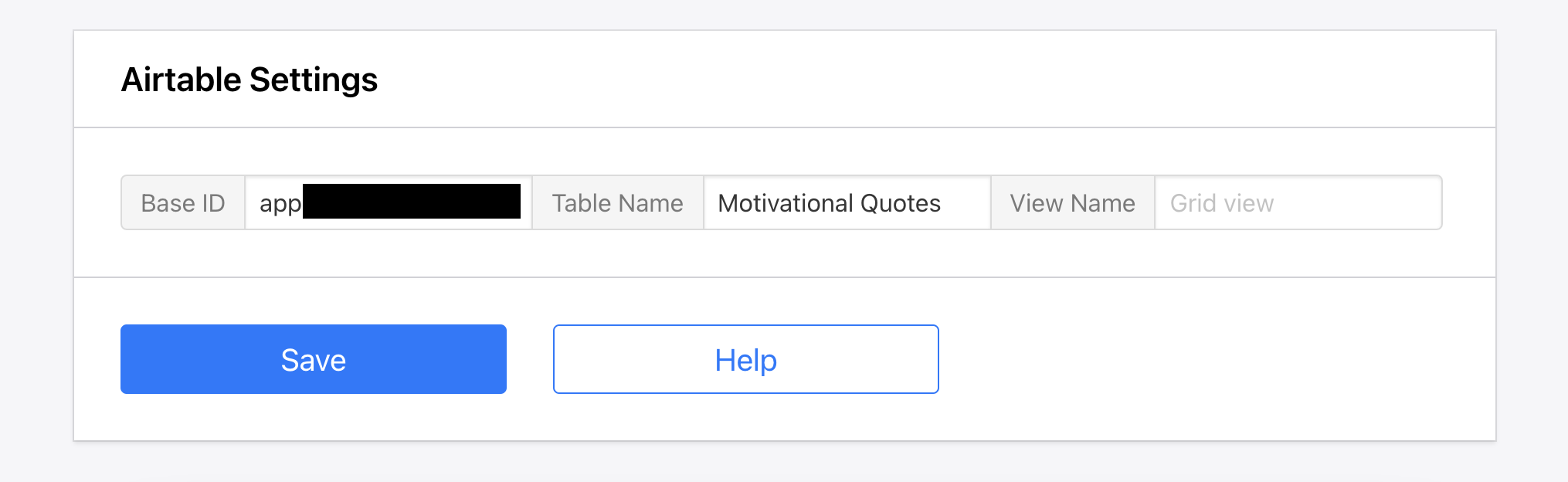This screenshot has height=482, width=1568.
Task: Click blank header area beside Airtable Settings
Action: click(927, 80)
